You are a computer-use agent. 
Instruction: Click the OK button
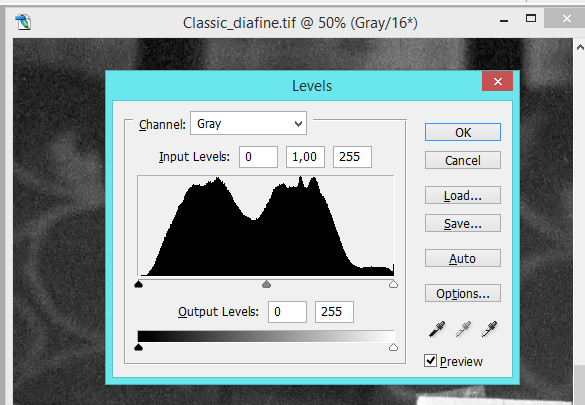463,132
